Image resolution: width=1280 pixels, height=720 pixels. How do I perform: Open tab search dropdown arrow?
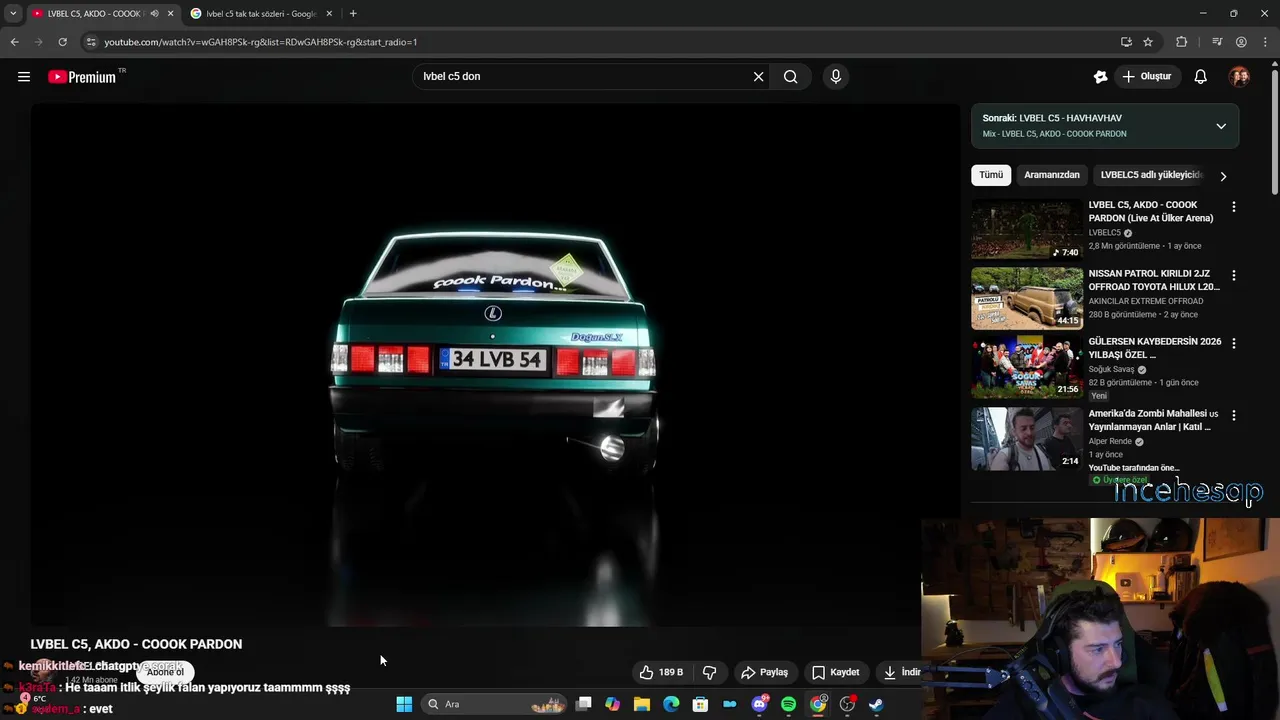tap(13, 13)
